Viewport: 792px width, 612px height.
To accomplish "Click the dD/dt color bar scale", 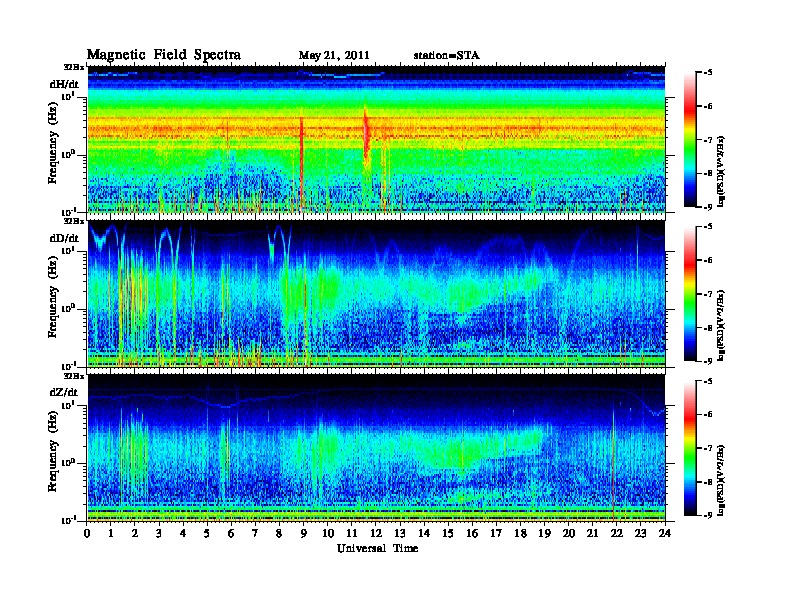I will pyautogui.click(x=690, y=293).
